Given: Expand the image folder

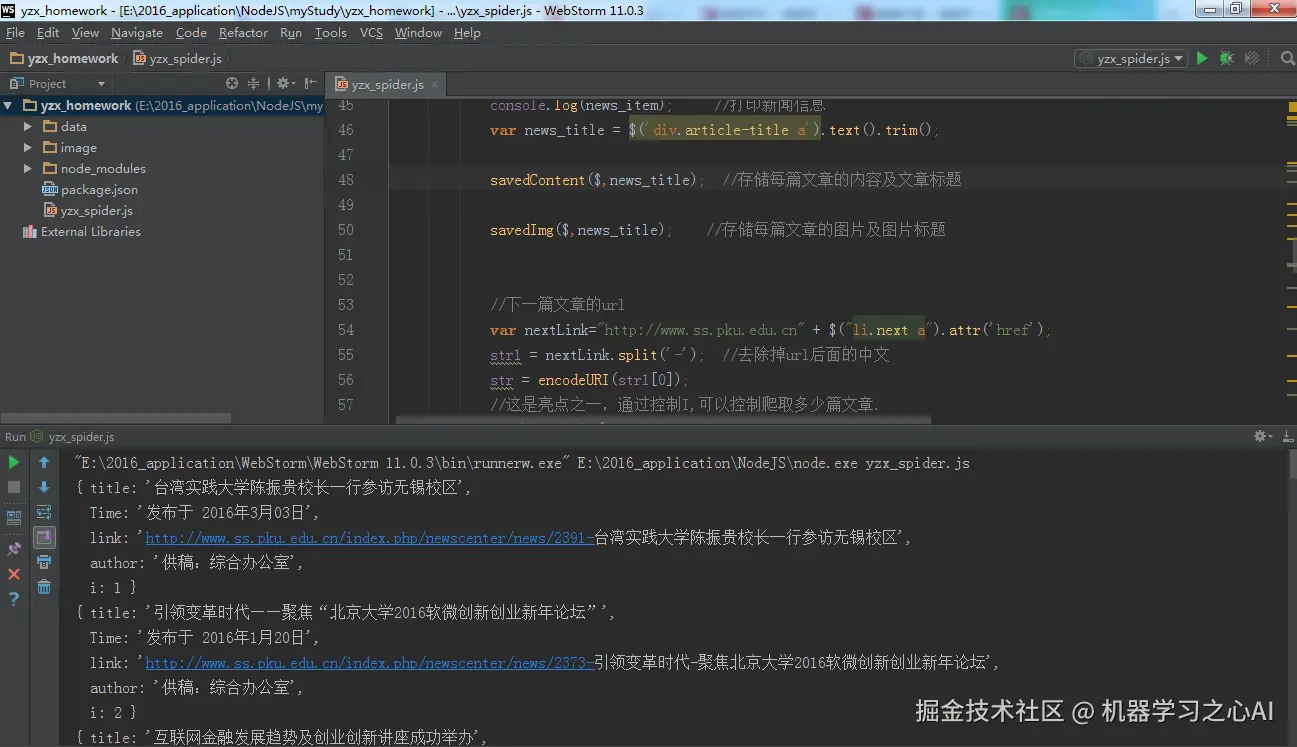Looking at the screenshot, I should pyautogui.click(x=28, y=148).
